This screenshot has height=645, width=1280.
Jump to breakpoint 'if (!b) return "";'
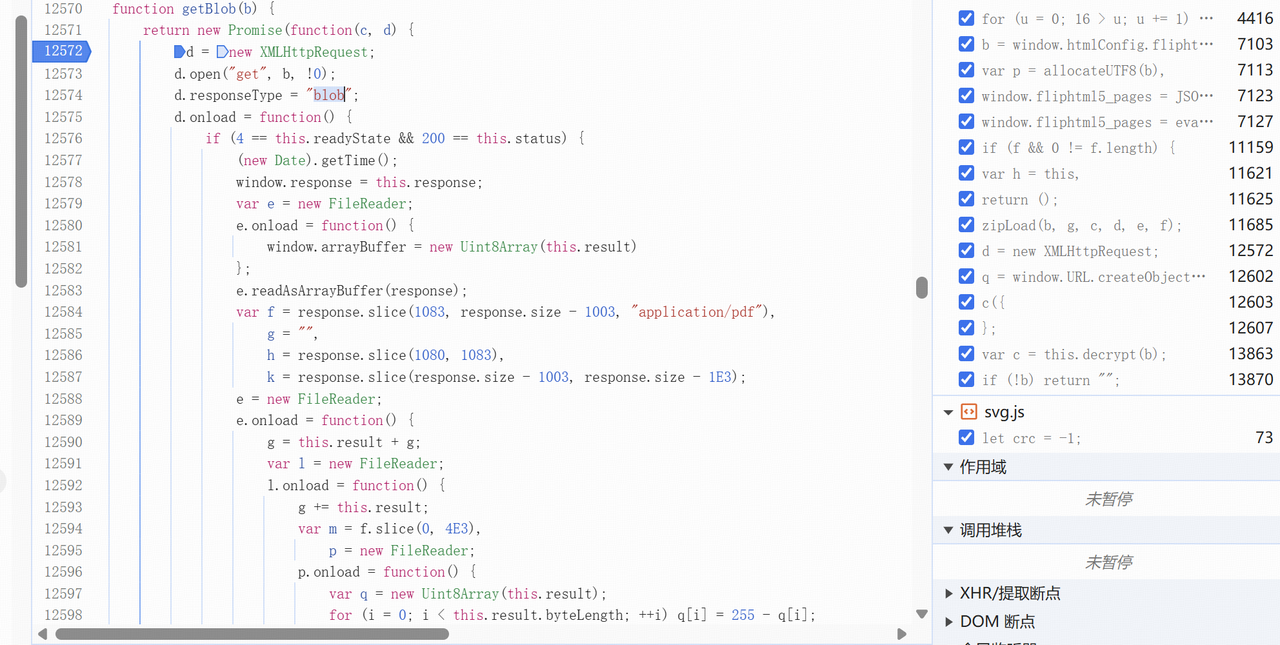coord(1051,380)
